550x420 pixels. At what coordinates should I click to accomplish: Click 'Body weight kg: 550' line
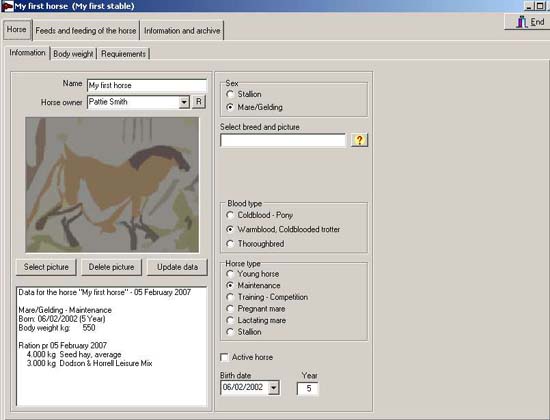[57, 328]
